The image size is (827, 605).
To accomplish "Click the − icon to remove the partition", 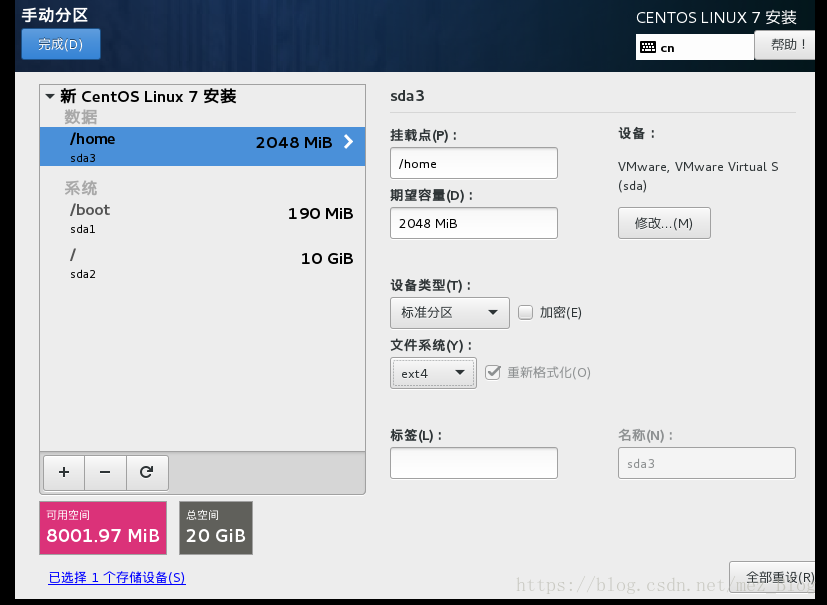I will [x=105, y=472].
